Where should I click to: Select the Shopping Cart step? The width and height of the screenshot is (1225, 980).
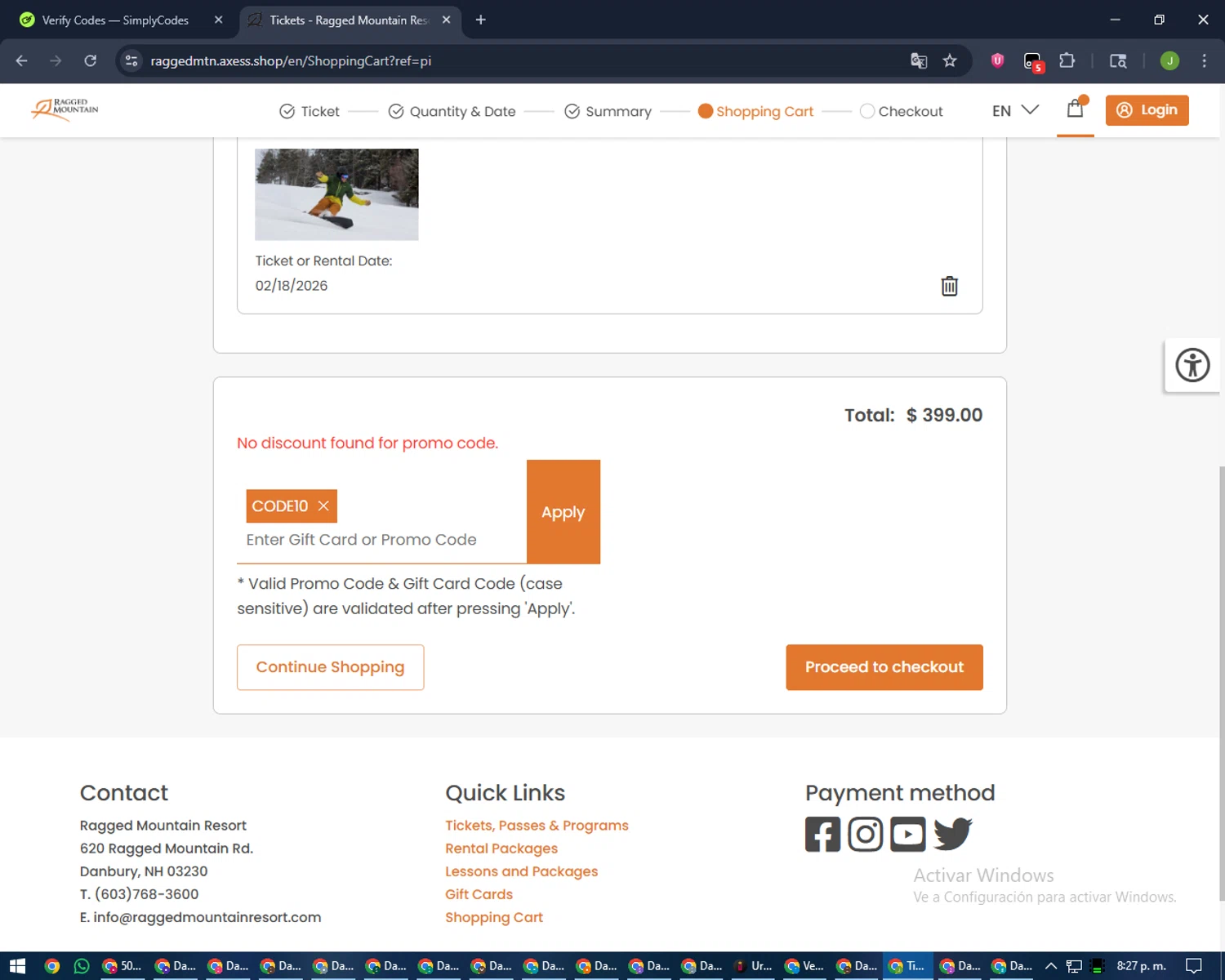click(755, 111)
